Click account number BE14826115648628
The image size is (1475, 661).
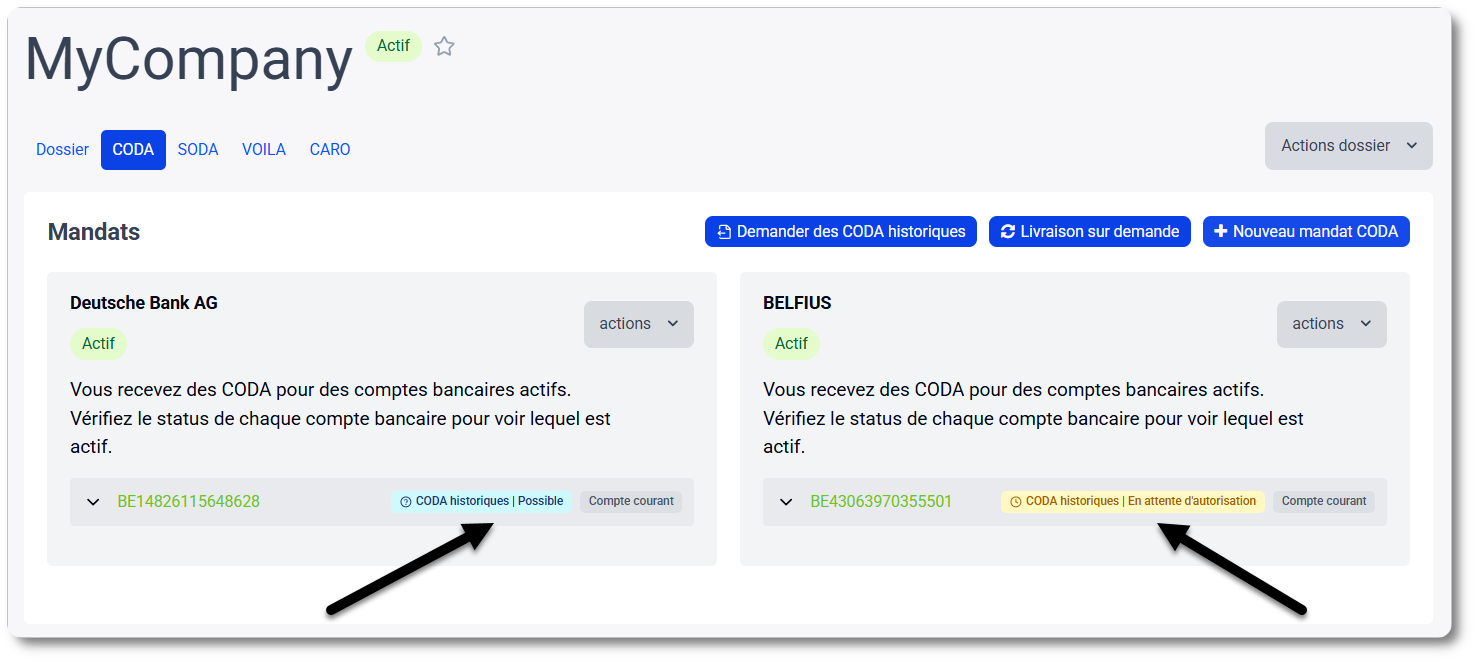(x=189, y=502)
